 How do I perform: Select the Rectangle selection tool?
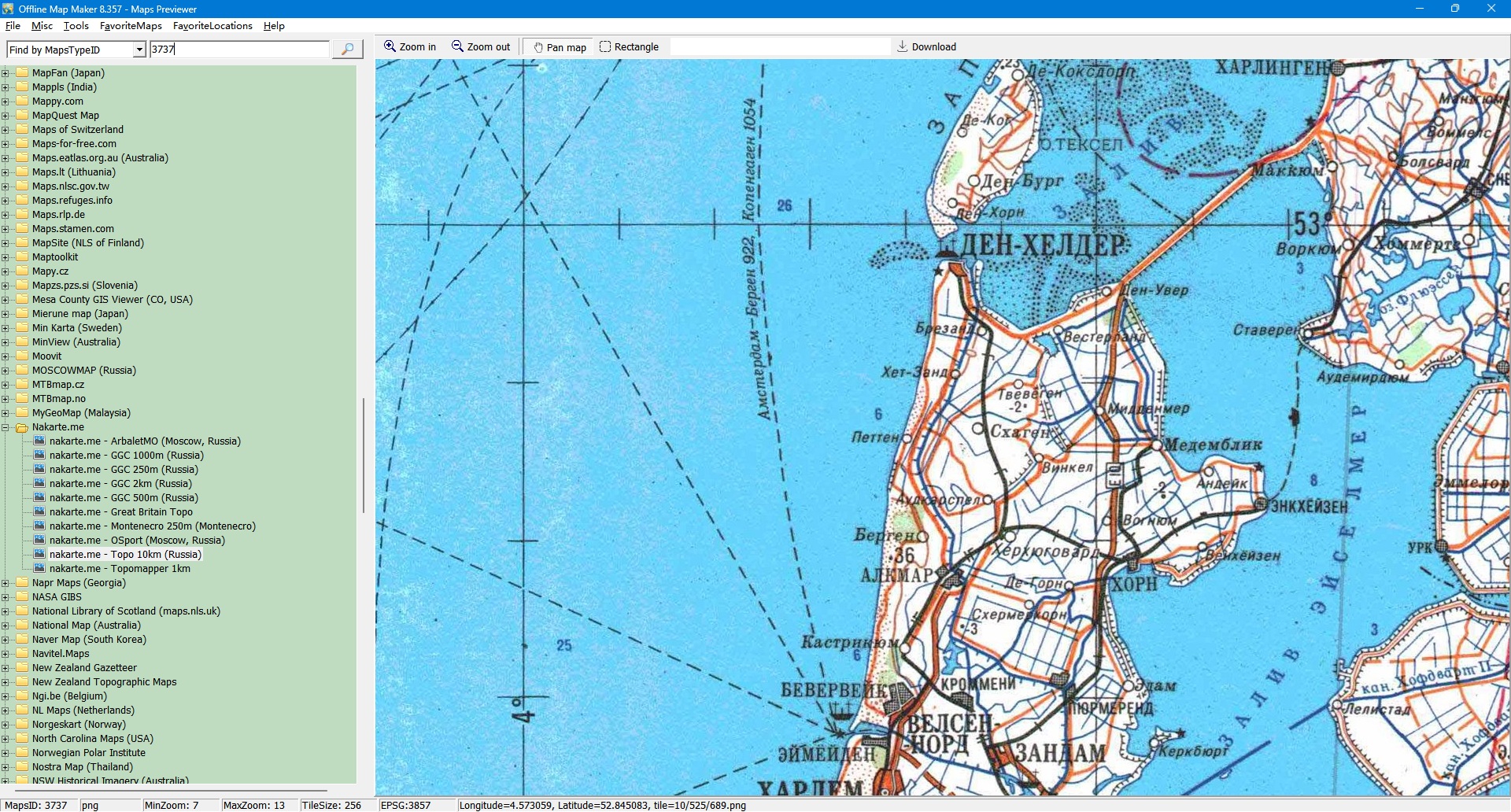pos(629,47)
